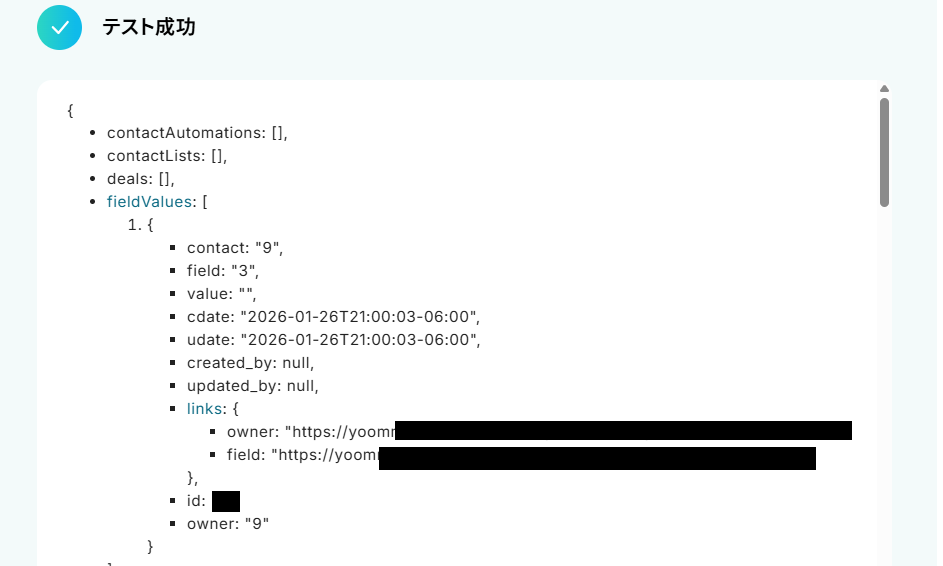The height and width of the screenshot is (566, 943).
Task: Click the field "3" line
Action: click(x=223, y=271)
